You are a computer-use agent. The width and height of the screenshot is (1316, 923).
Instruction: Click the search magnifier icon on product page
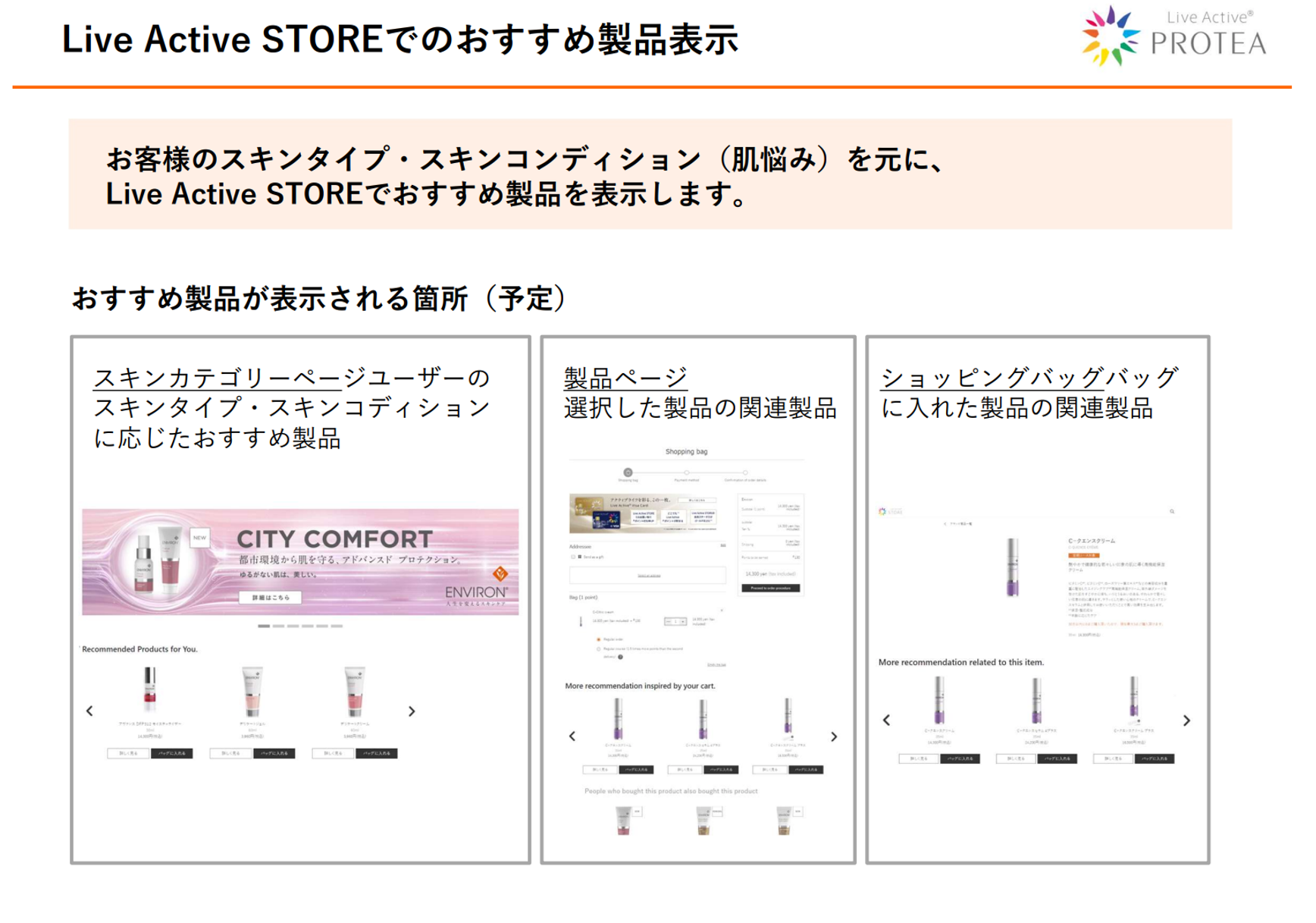point(1172,512)
